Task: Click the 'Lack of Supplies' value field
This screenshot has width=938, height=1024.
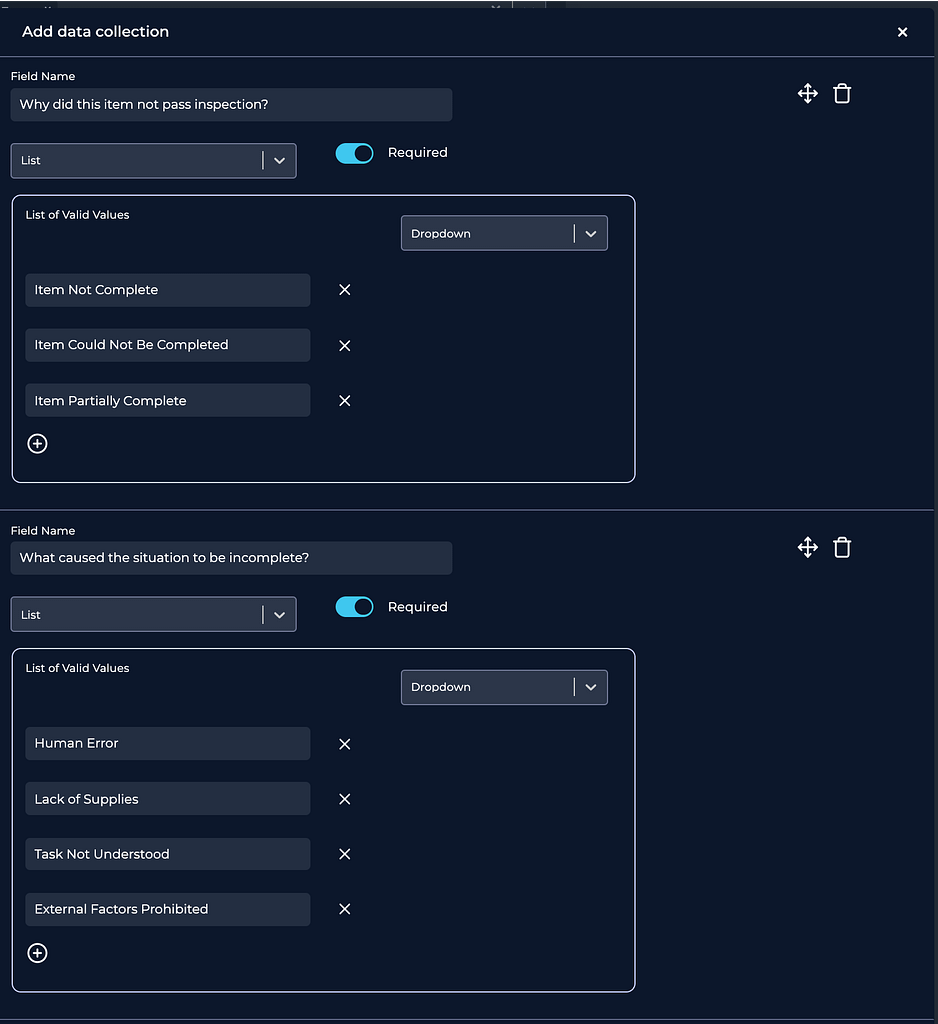Action: [167, 799]
